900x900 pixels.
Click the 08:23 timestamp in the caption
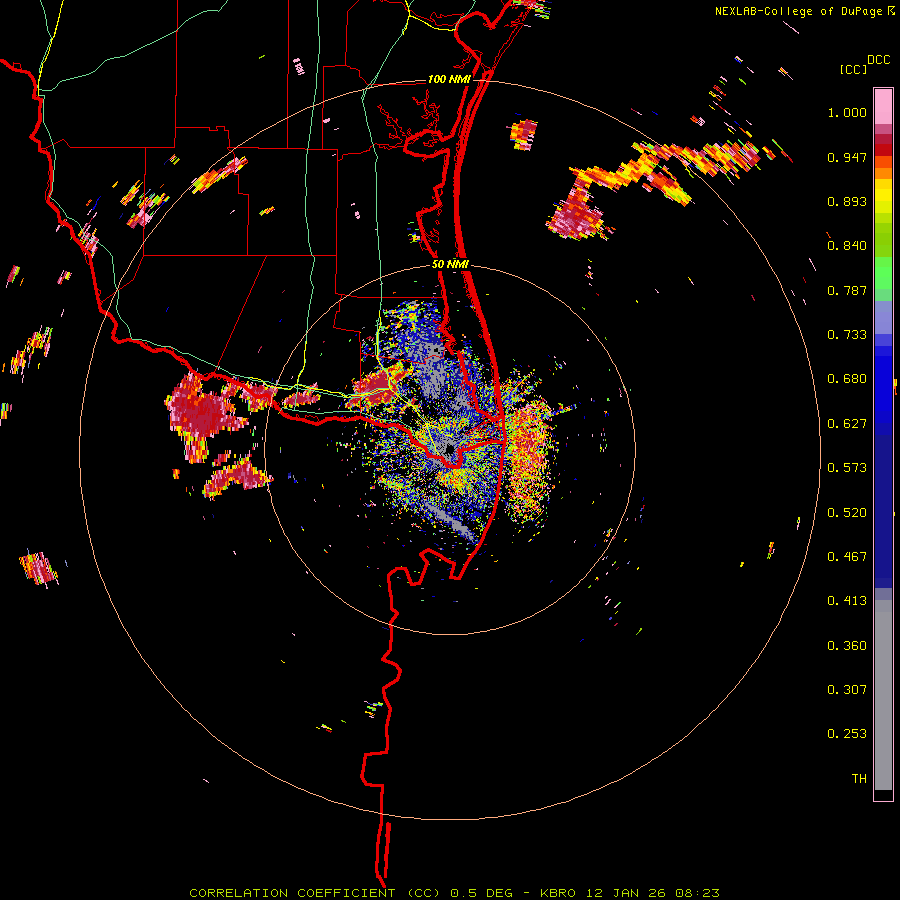click(x=697, y=893)
